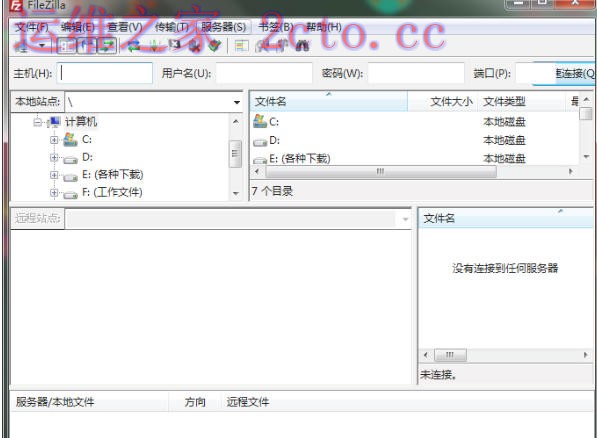Image resolution: width=597 pixels, height=438 pixels.
Task: Collapse the 计算机 tree node
Action: point(37,122)
